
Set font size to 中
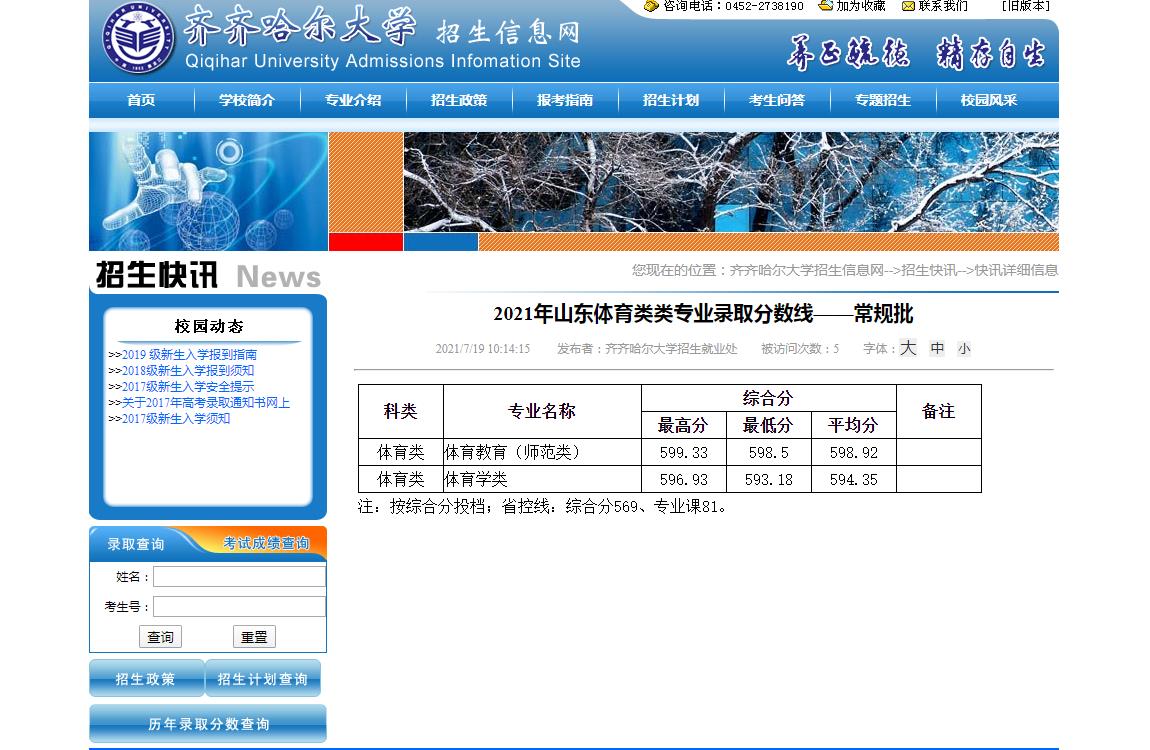pos(937,349)
